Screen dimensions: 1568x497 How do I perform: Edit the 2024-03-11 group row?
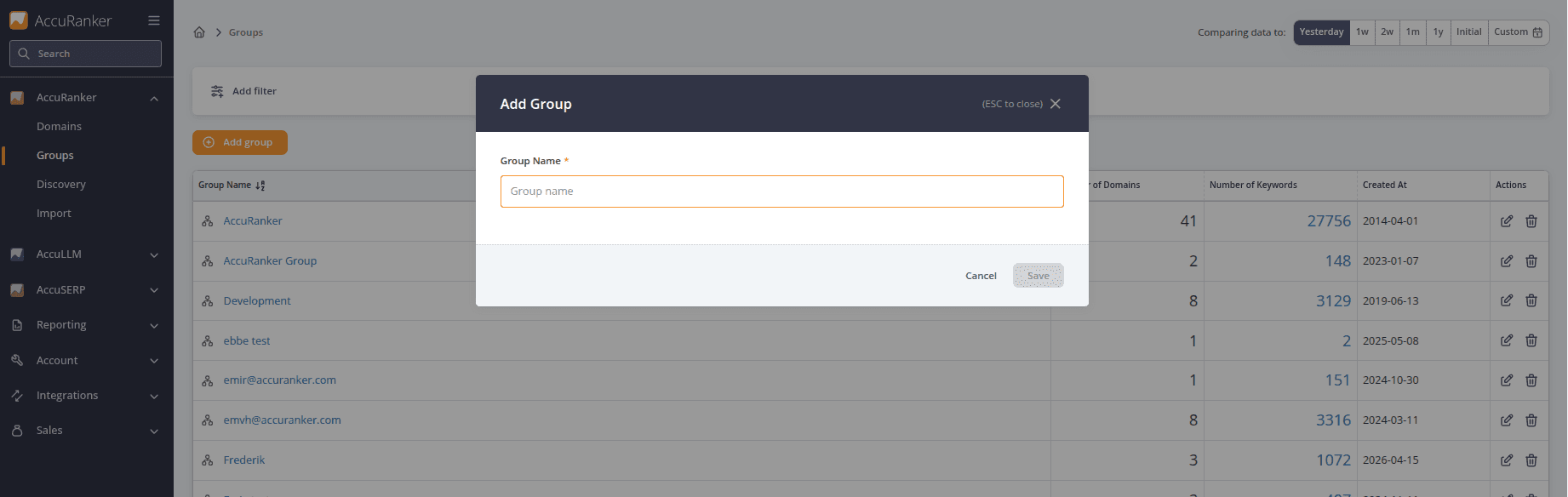coord(1507,420)
